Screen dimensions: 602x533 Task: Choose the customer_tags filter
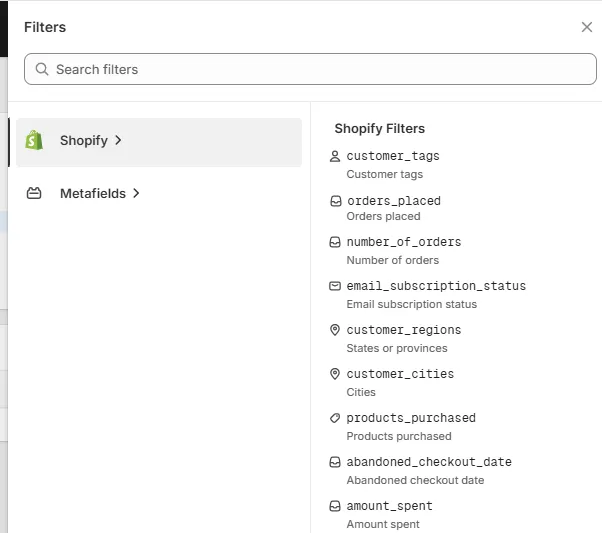[x=393, y=156]
